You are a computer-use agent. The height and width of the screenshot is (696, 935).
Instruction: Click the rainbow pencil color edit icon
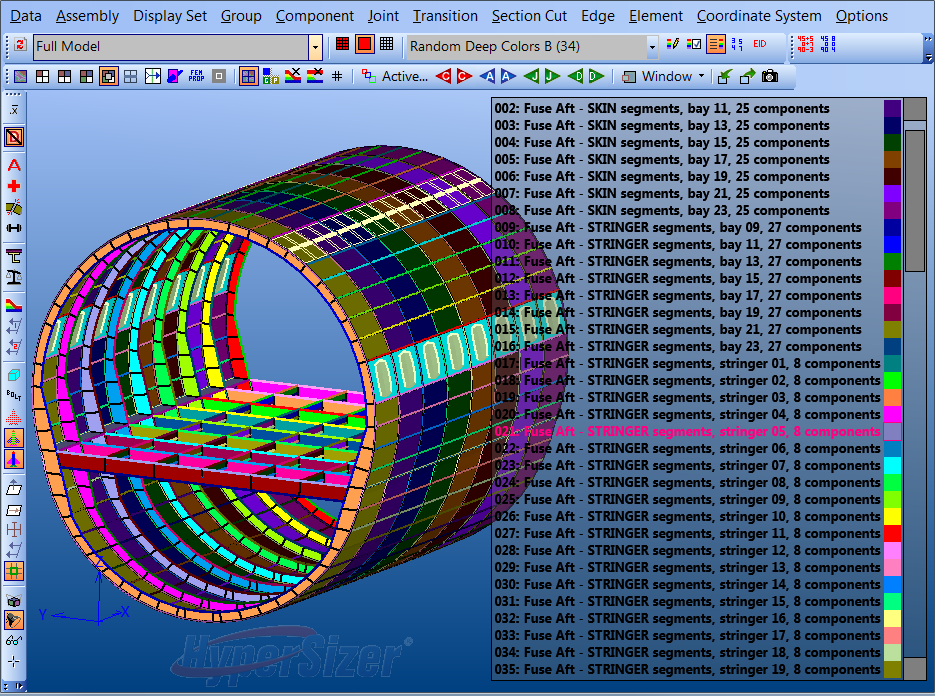pyautogui.click(x=672, y=45)
